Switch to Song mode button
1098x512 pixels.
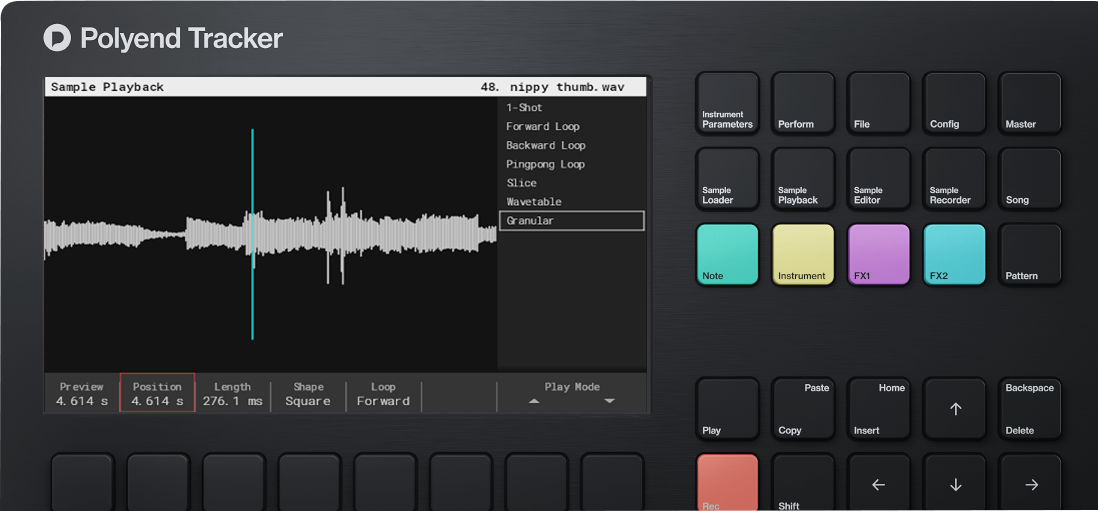pyautogui.click(x=1030, y=179)
